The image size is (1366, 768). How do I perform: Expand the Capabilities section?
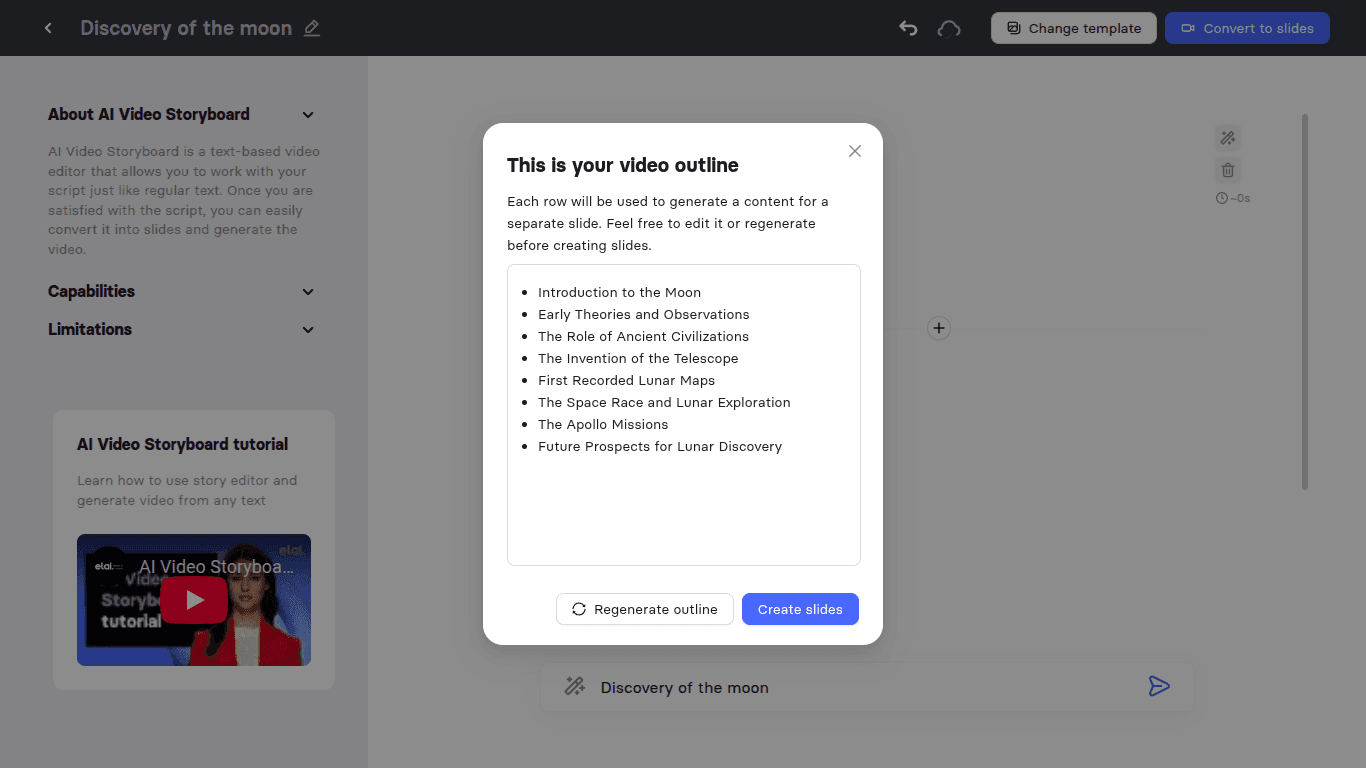coord(308,292)
